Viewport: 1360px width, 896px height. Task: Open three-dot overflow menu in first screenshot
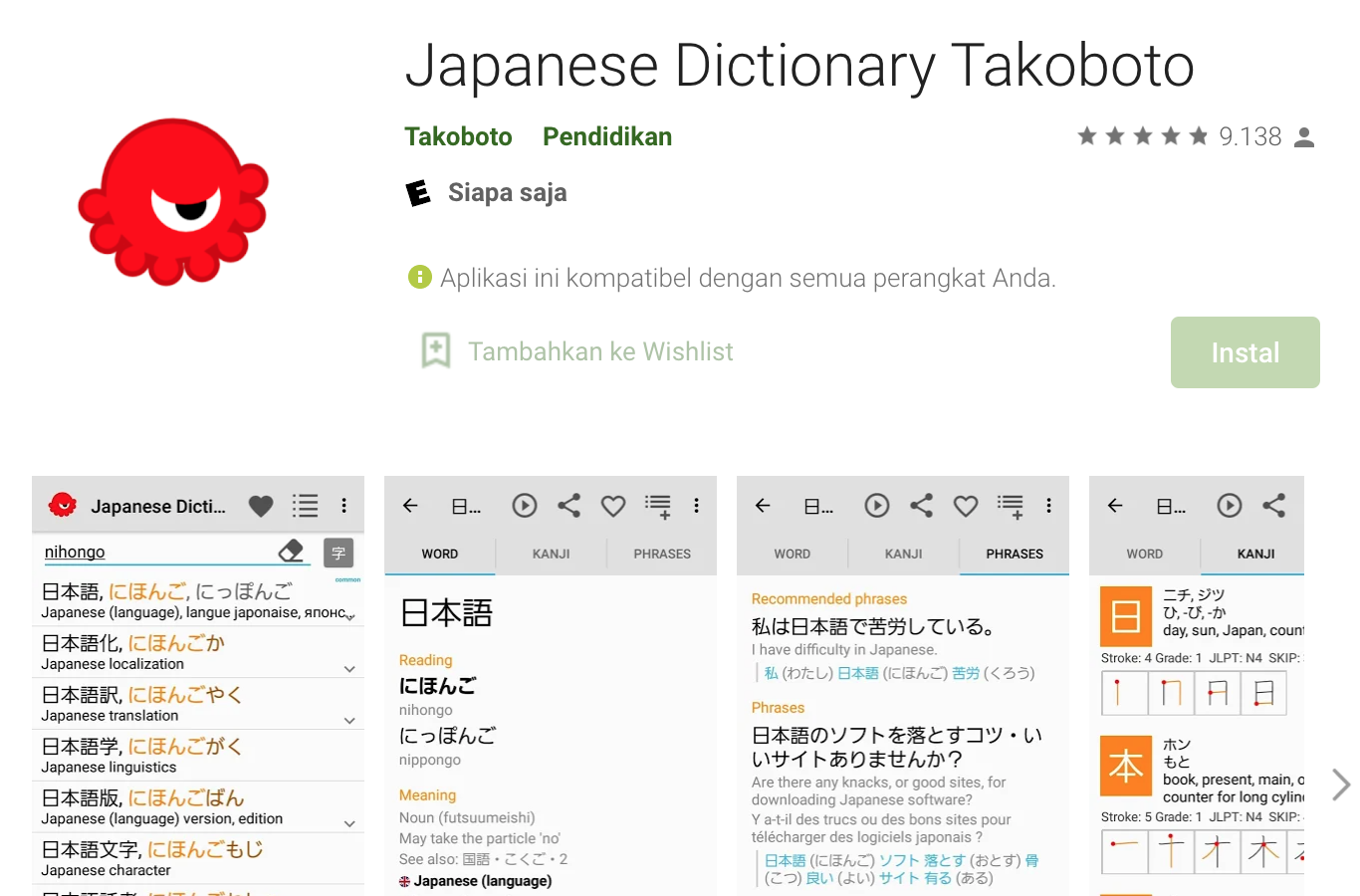[344, 506]
